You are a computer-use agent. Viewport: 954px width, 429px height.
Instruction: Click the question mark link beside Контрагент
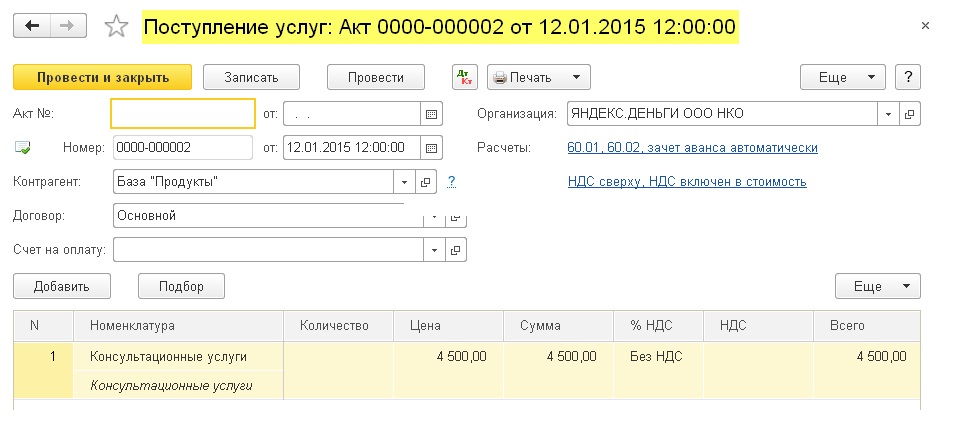451,182
